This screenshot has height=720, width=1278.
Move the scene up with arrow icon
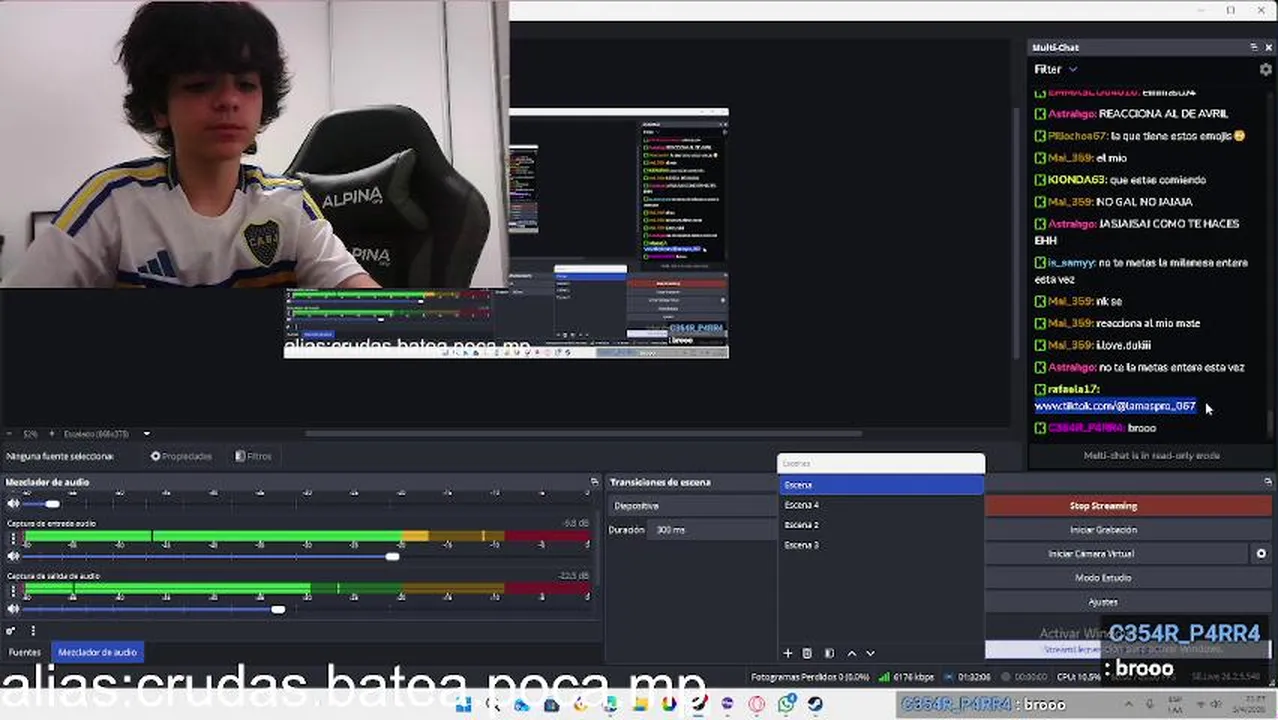click(852, 653)
